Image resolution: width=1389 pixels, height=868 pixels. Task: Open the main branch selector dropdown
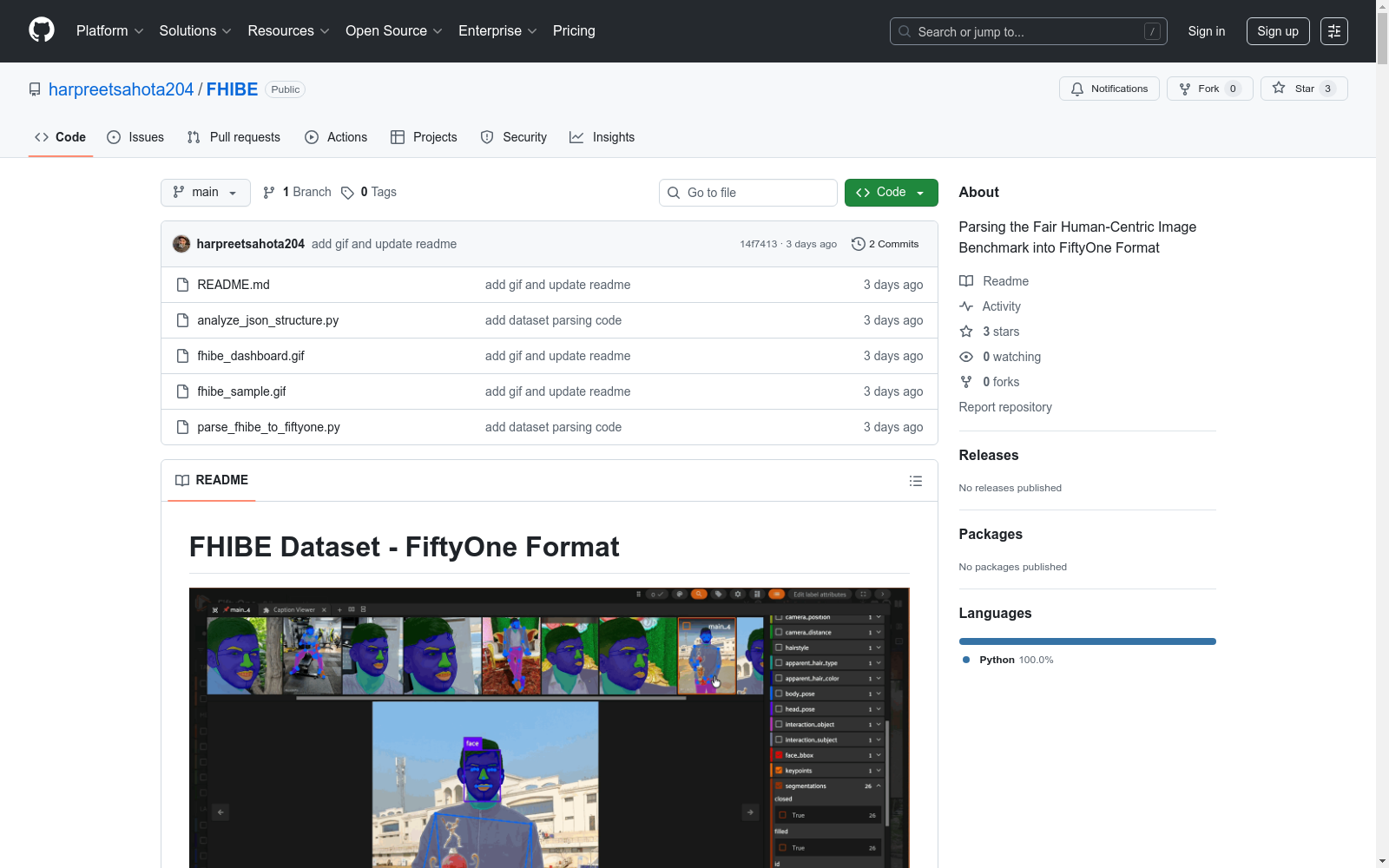pos(206,193)
